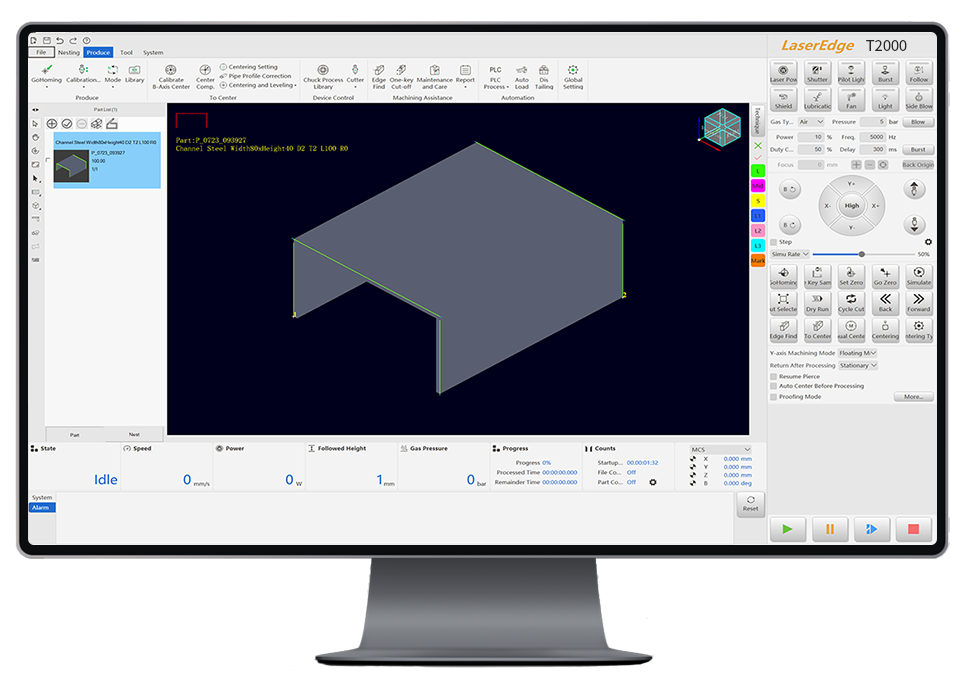This screenshot has height=689, width=963.
Task: Click the Dry Run button
Action: (817, 302)
